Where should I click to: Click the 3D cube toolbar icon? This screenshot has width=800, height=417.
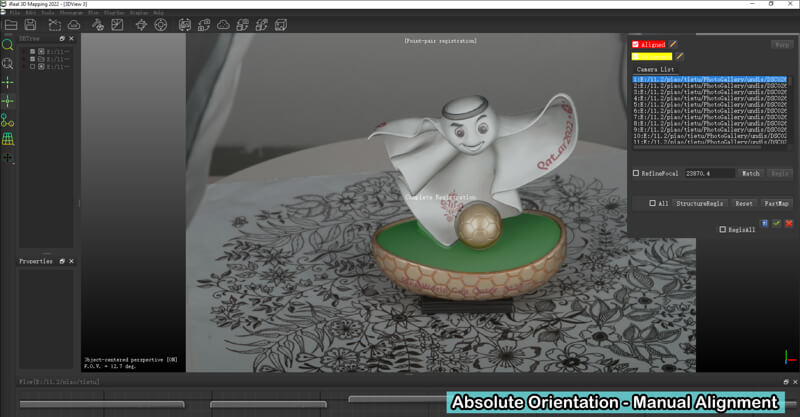[281, 24]
